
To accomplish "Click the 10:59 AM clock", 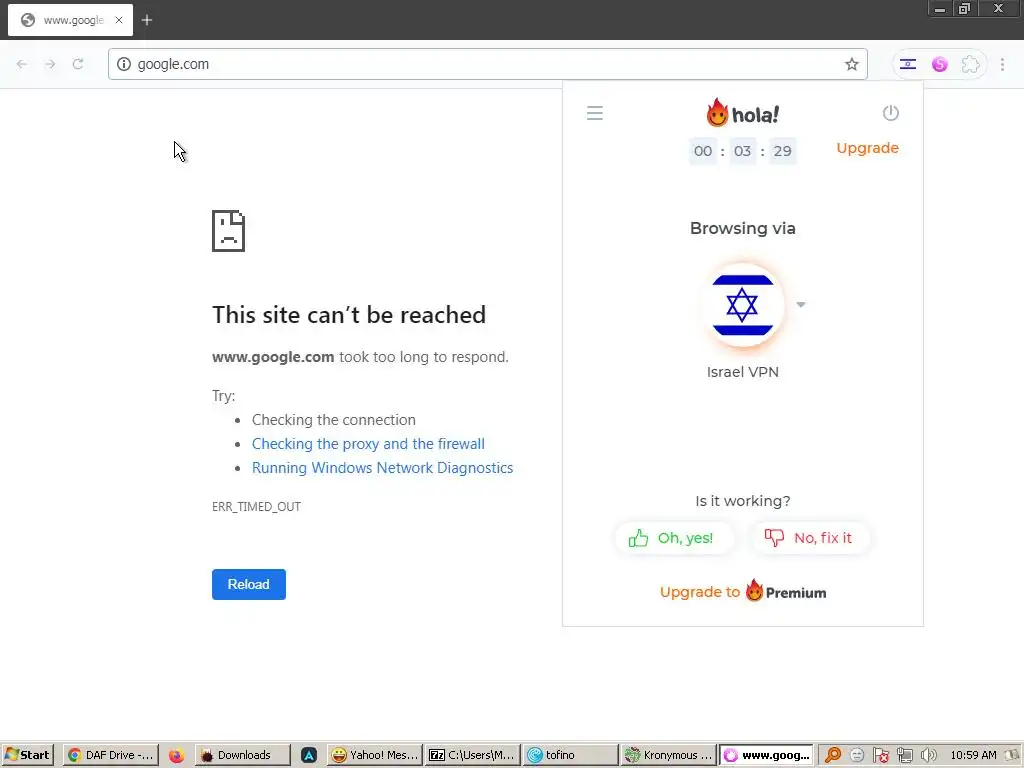I will tap(973, 755).
